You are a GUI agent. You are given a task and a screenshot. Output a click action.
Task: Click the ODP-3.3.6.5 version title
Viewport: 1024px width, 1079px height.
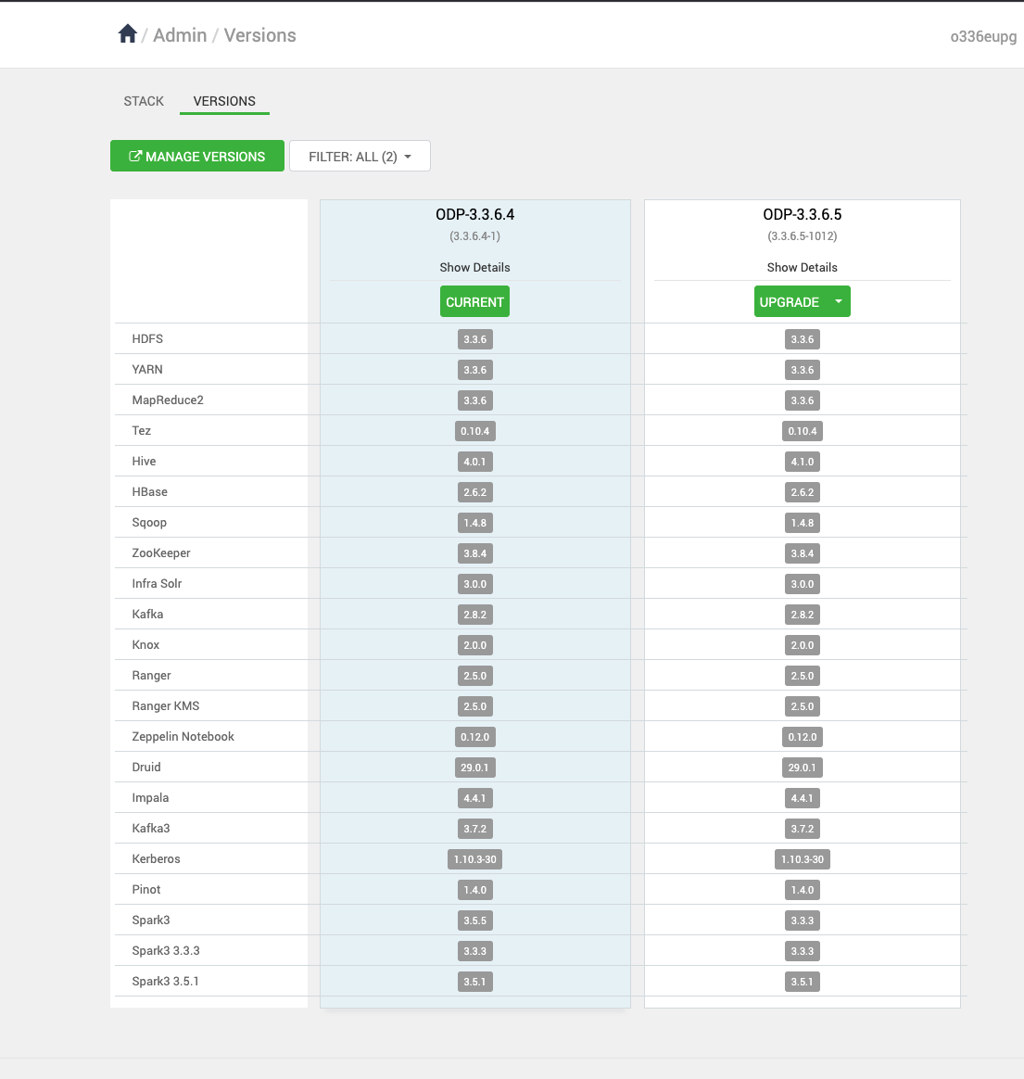(x=802, y=215)
